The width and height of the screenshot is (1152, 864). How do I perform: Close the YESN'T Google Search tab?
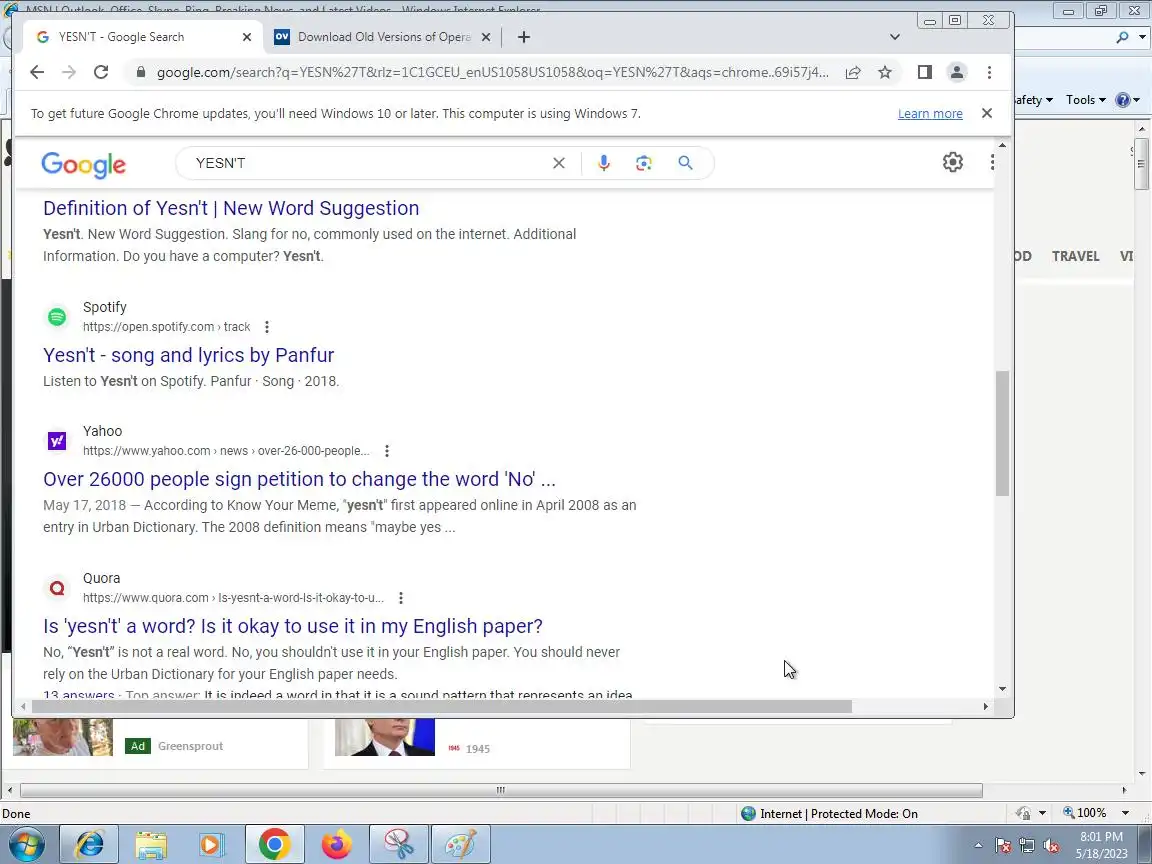[247, 37]
